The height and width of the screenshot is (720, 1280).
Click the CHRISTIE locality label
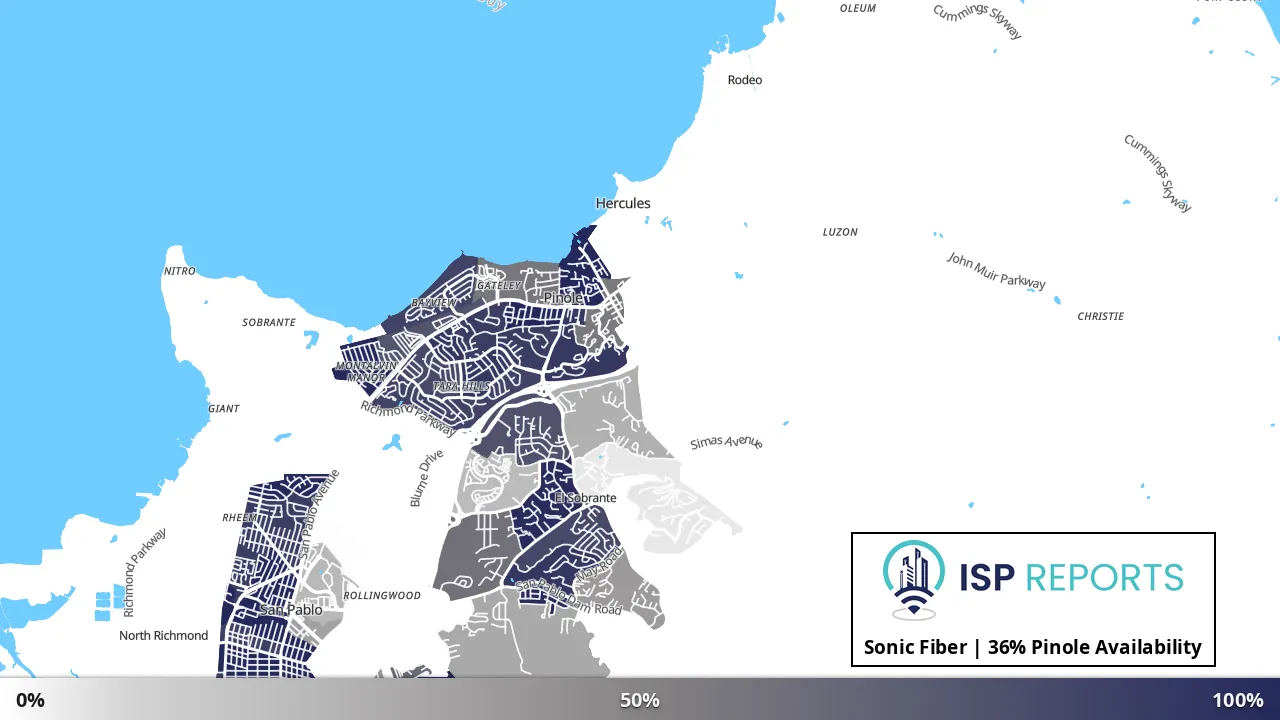[1101, 316]
